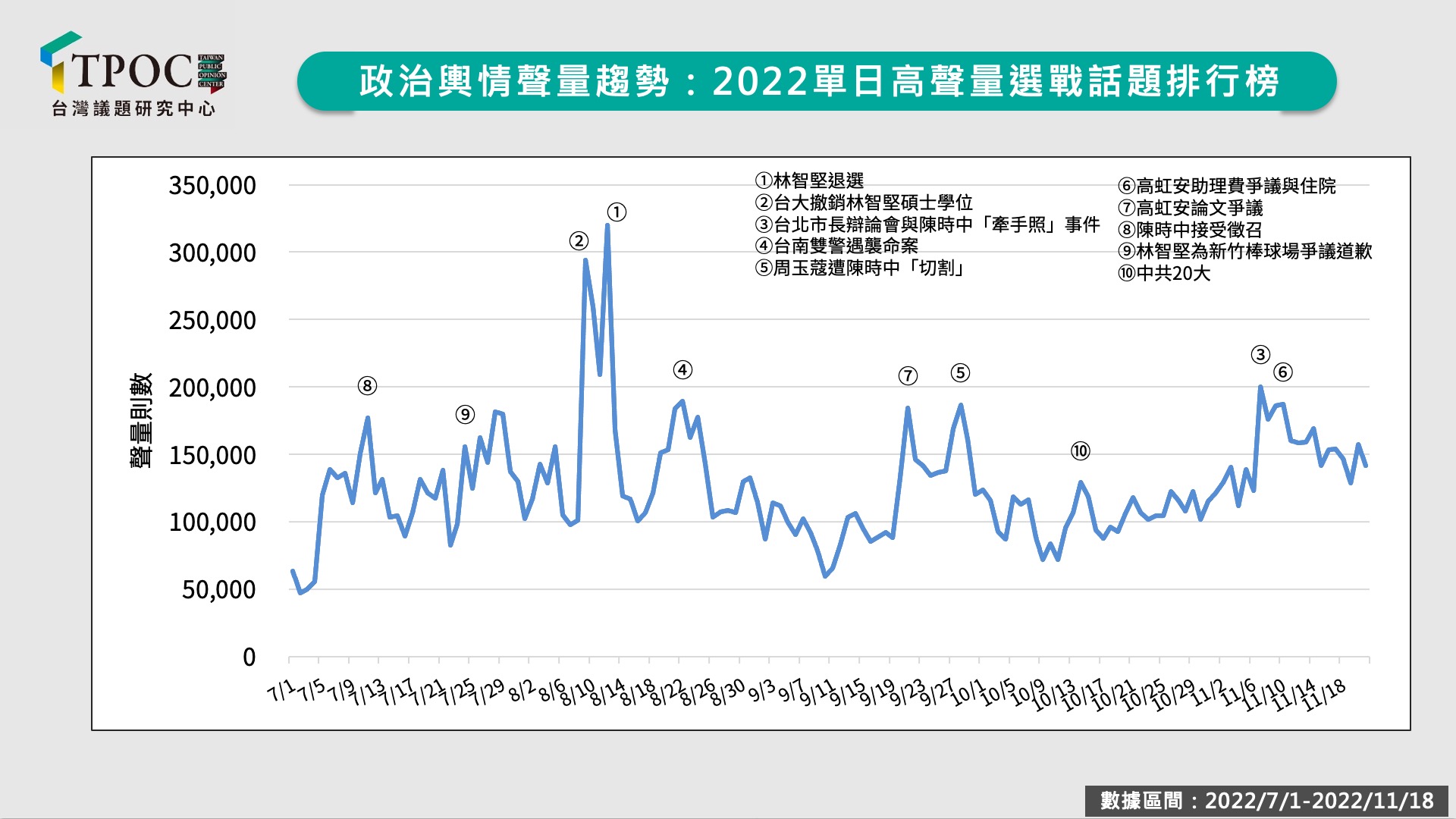This screenshot has width=1456, height=819.
Task: Click circled marker 6 on chart, not legend
Action: point(1282,372)
